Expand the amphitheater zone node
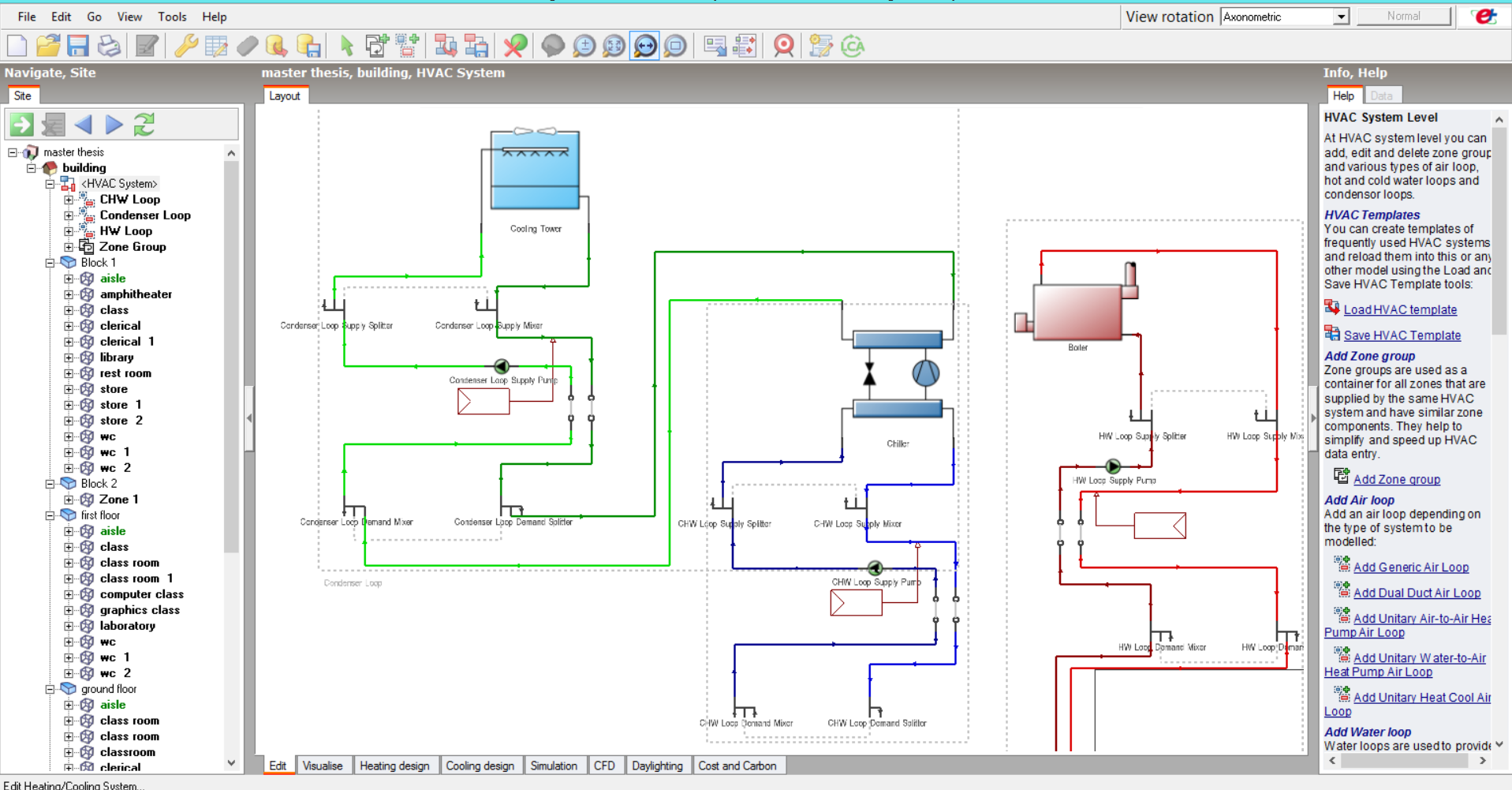Screen dimensions: 1512x790 pyautogui.click(x=69, y=294)
